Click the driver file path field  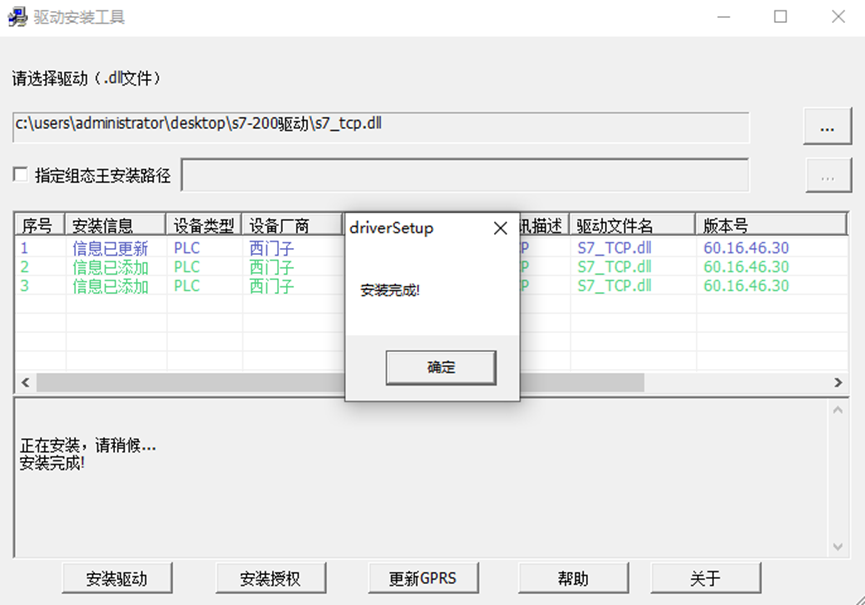pyautogui.click(x=381, y=127)
